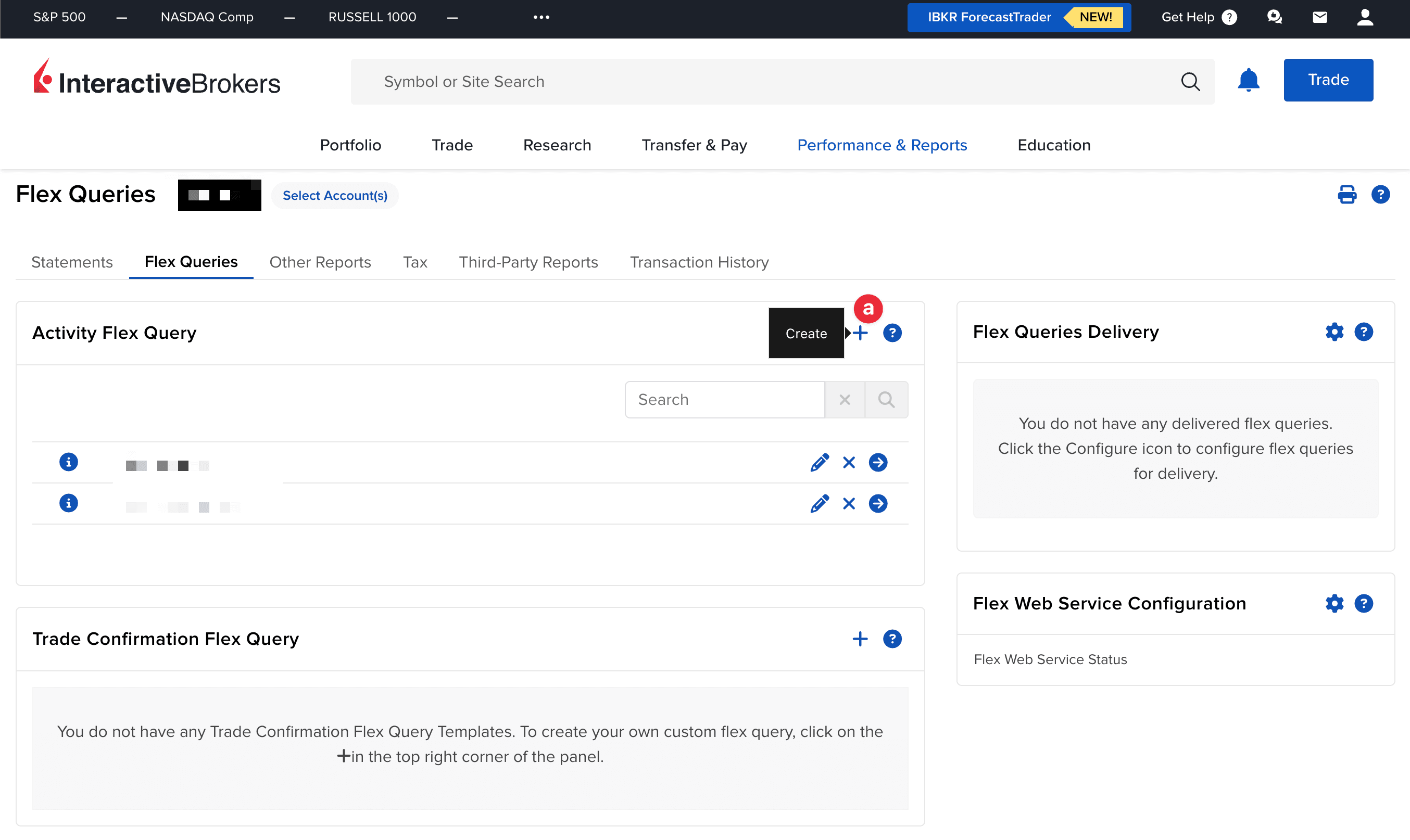This screenshot has width=1410, height=840.
Task: Configure Flex Queries Delivery settings
Action: (1335, 332)
